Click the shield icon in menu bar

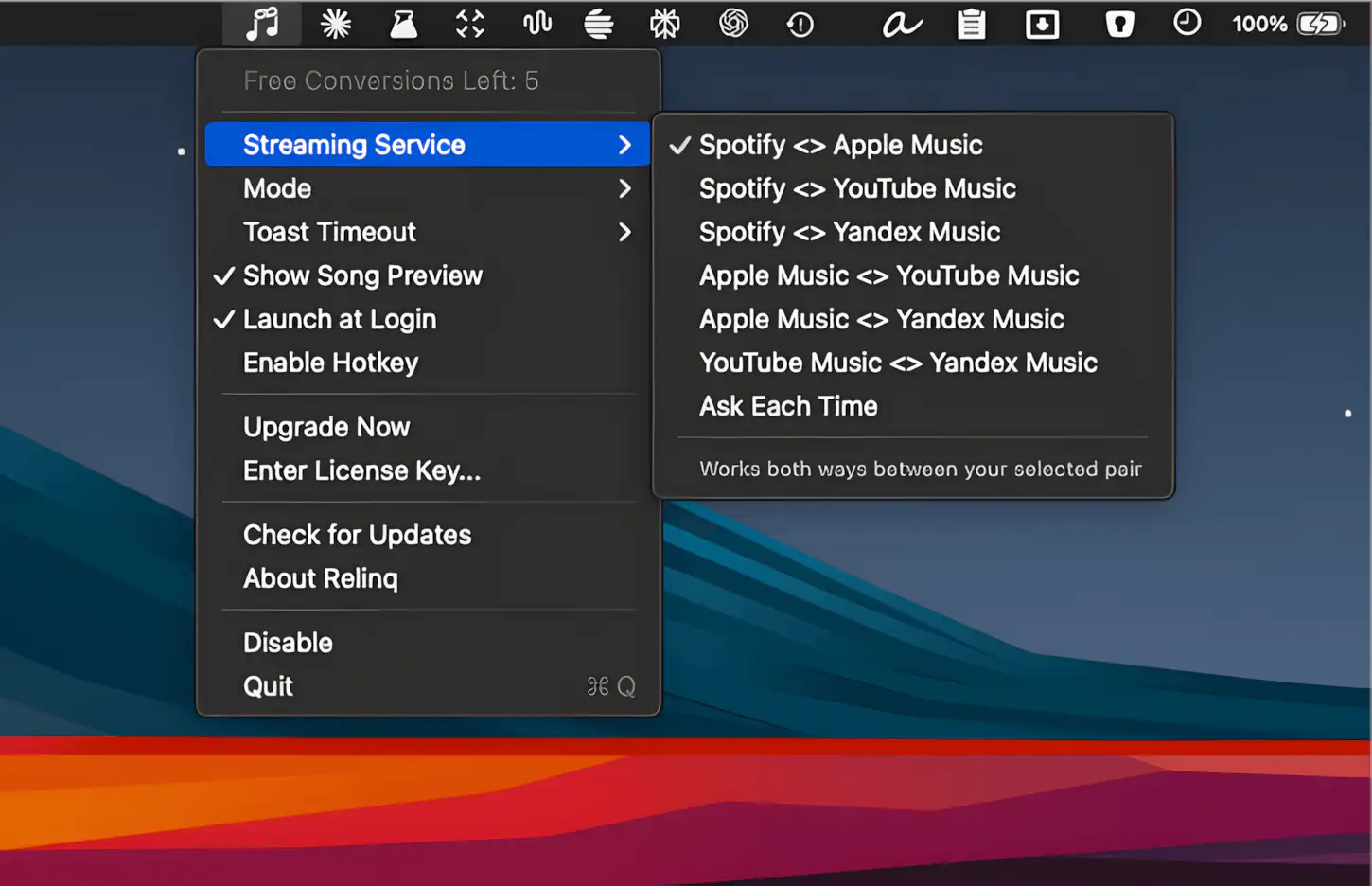coord(1119,25)
